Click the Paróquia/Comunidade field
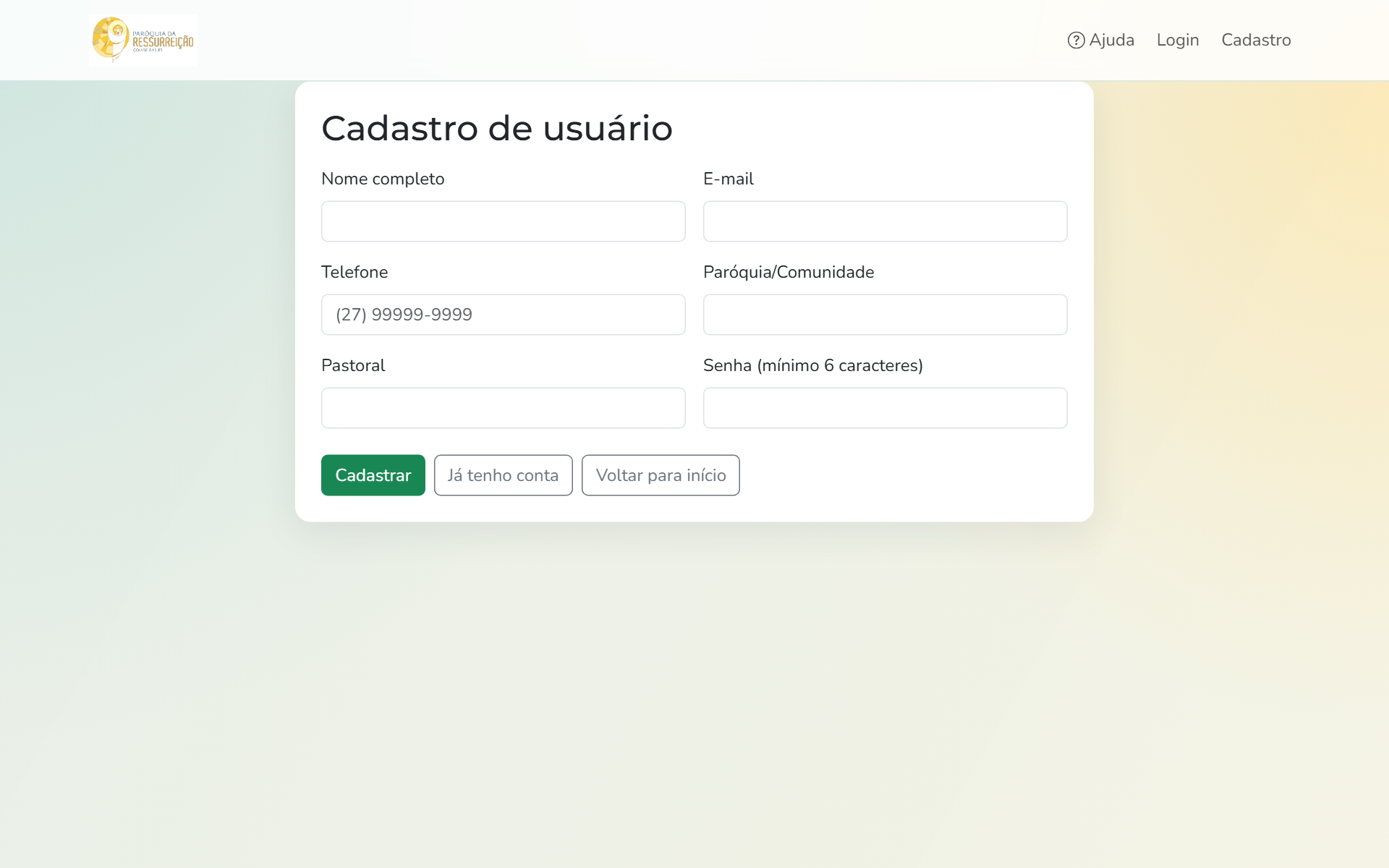Image resolution: width=1389 pixels, height=868 pixels. click(885, 315)
